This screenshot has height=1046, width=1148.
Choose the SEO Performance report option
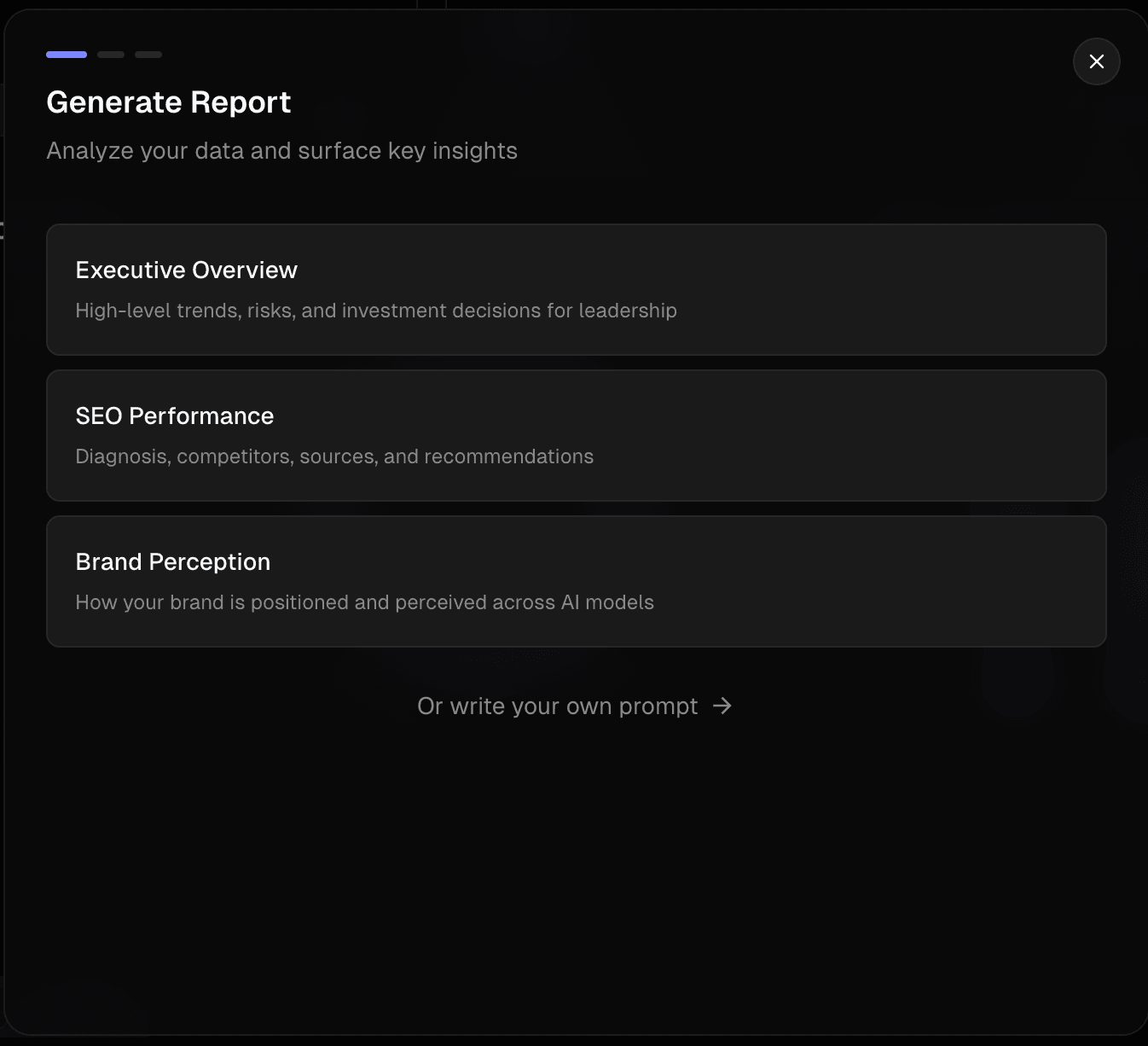tap(576, 435)
